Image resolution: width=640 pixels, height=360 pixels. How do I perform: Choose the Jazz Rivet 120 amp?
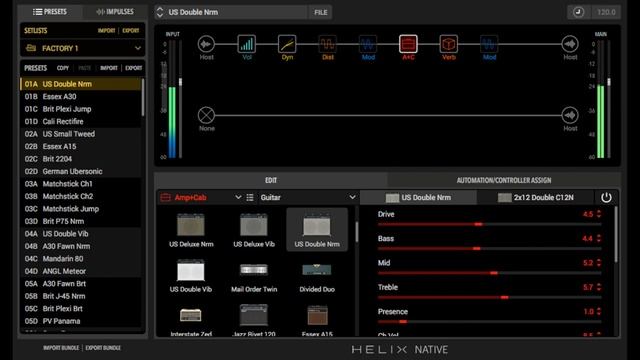pos(254,320)
